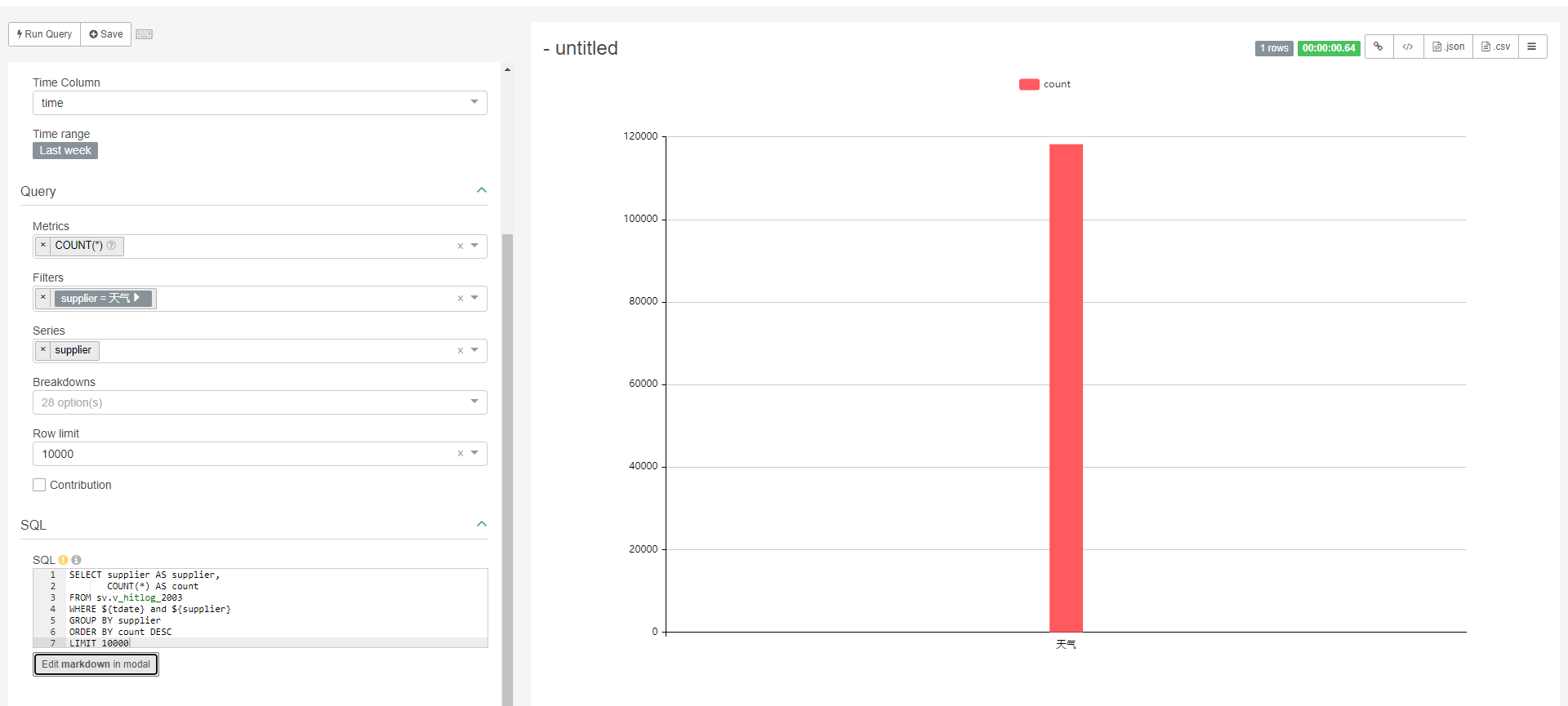Viewport: 1568px width, 706px height.
Task: Click the 天气 x-axis label
Action: point(1066,645)
